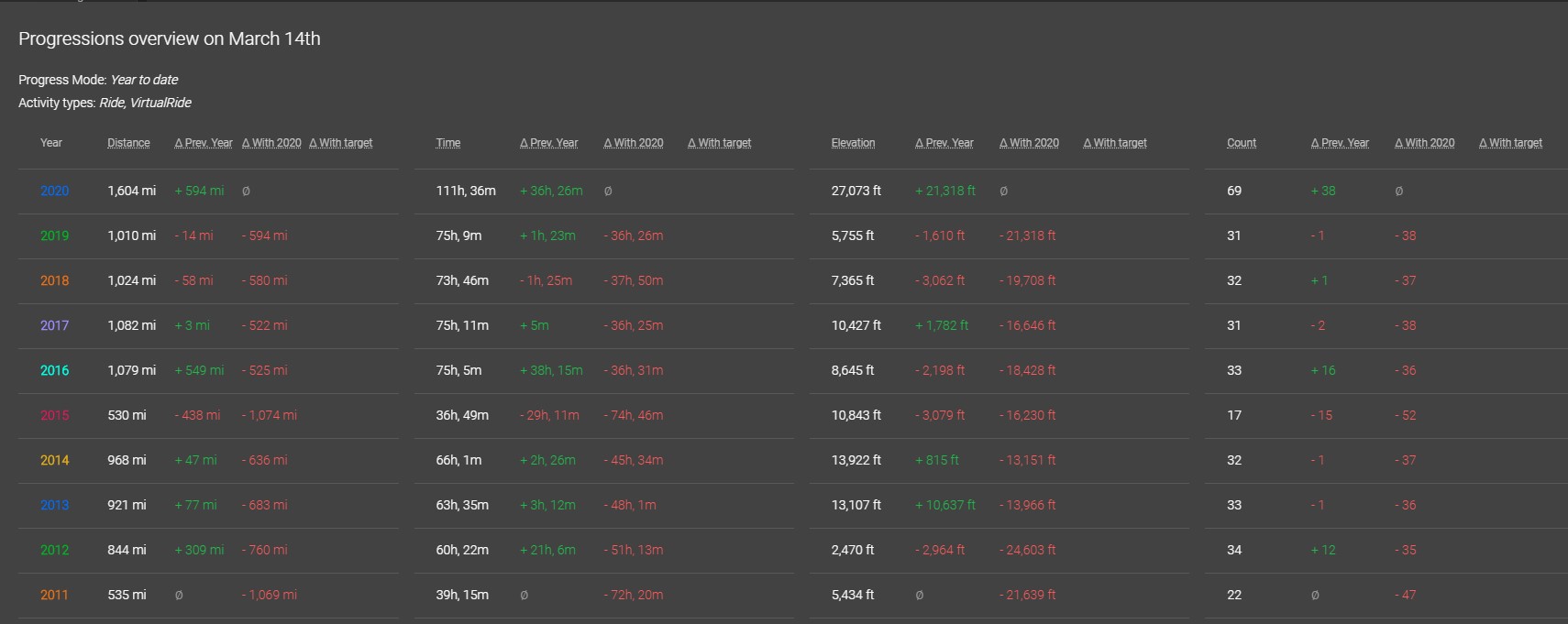
Task: Click the 1,010 mi distance for 2019
Action: tap(131, 235)
